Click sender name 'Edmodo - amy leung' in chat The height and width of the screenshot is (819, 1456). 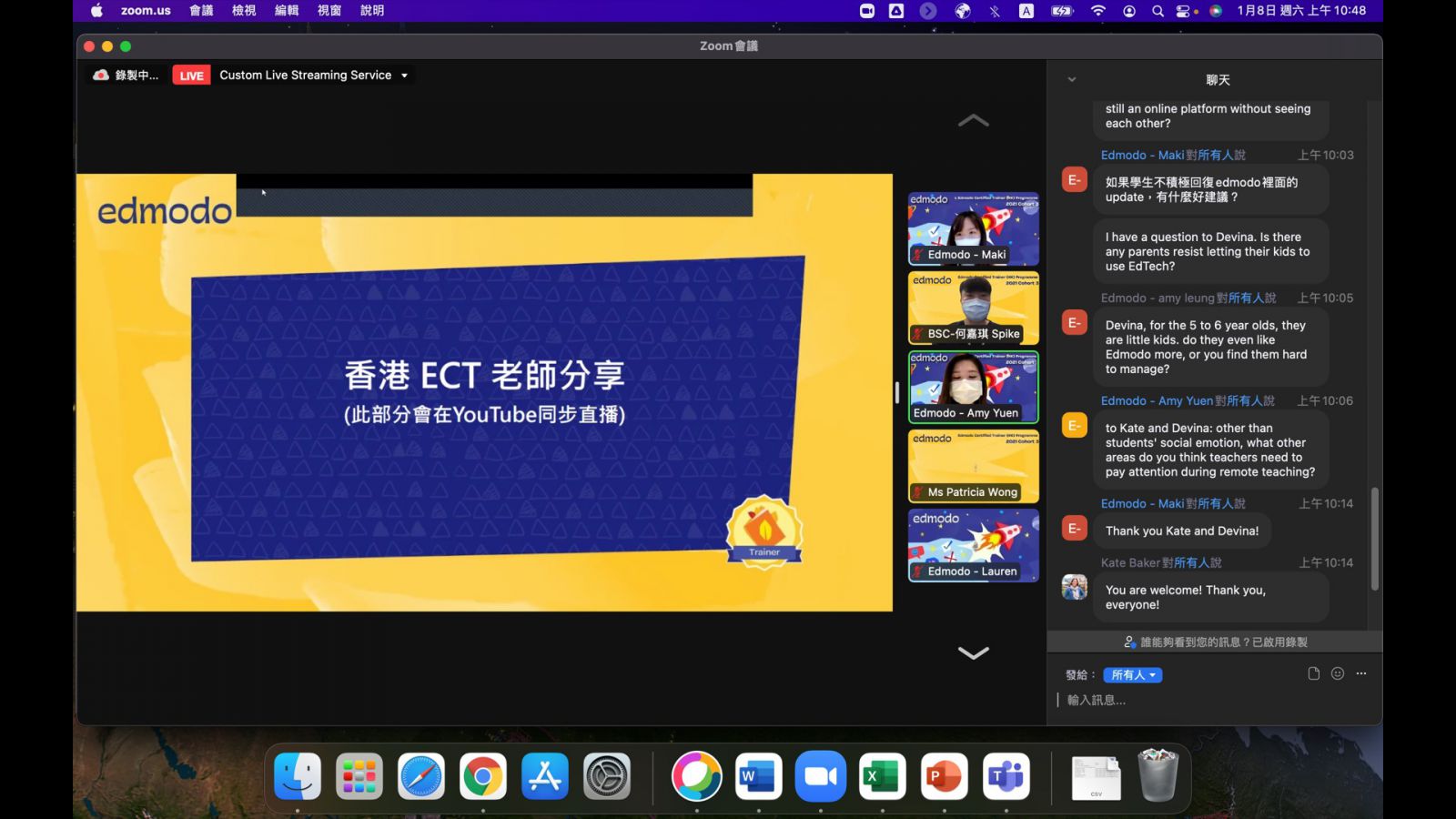(x=1158, y=298)
